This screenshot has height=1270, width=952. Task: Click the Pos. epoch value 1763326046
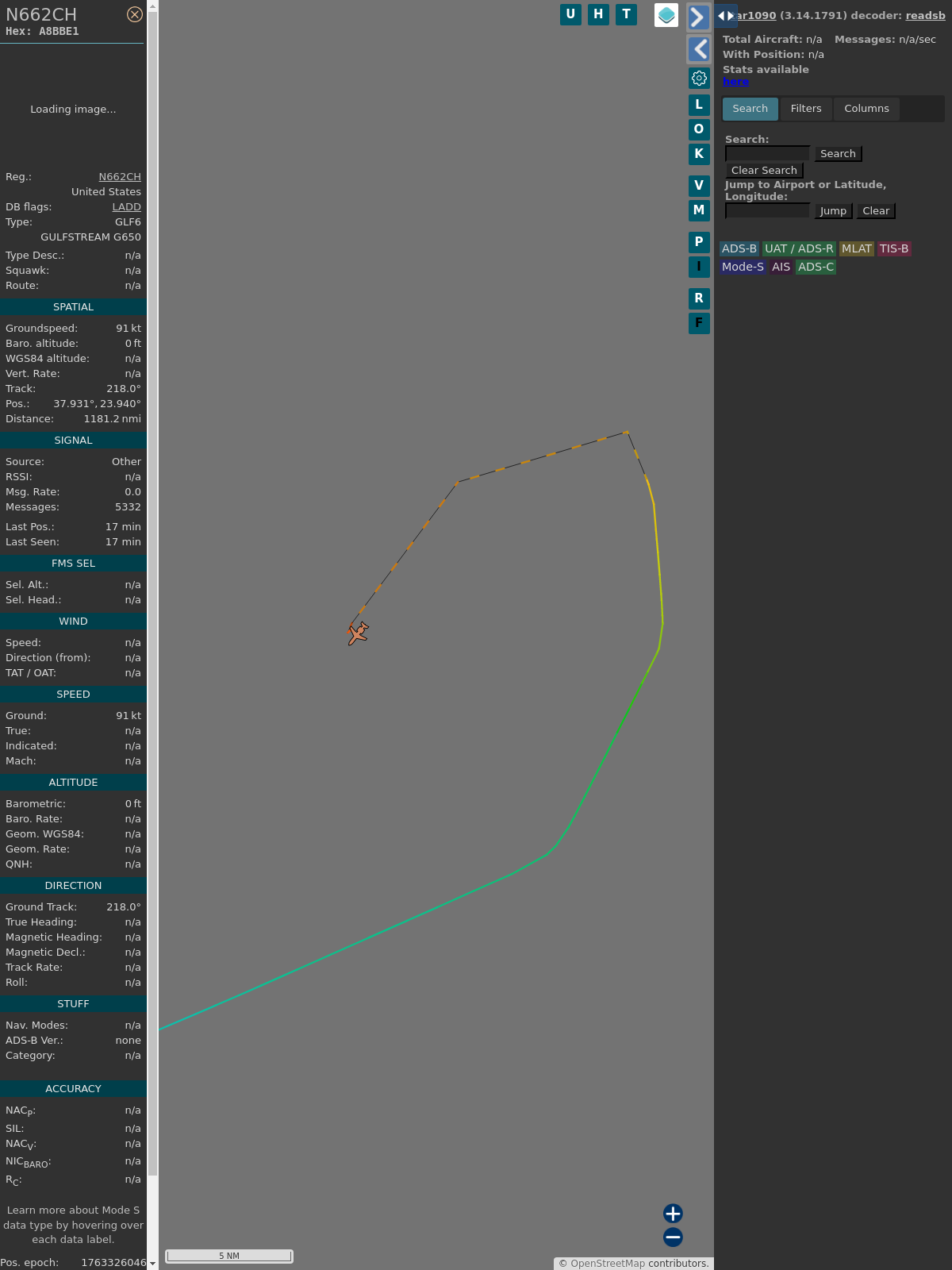[x=113, y=1263]
